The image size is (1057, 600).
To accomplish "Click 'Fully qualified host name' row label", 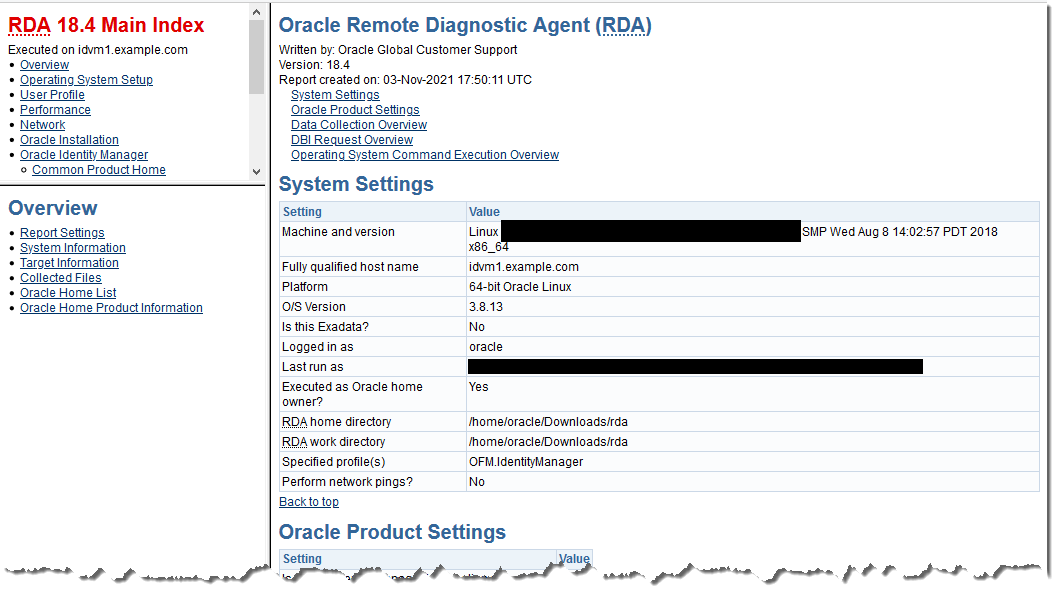I will point(350,267).
